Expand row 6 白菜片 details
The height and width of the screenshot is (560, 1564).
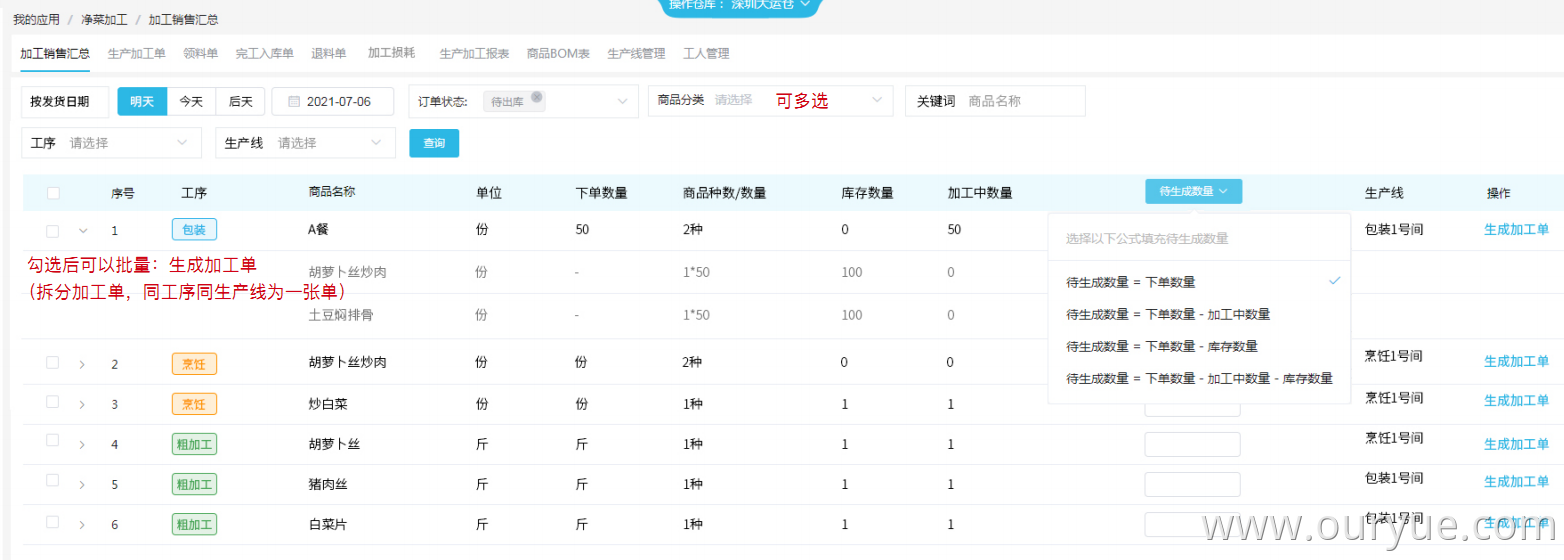83,525
